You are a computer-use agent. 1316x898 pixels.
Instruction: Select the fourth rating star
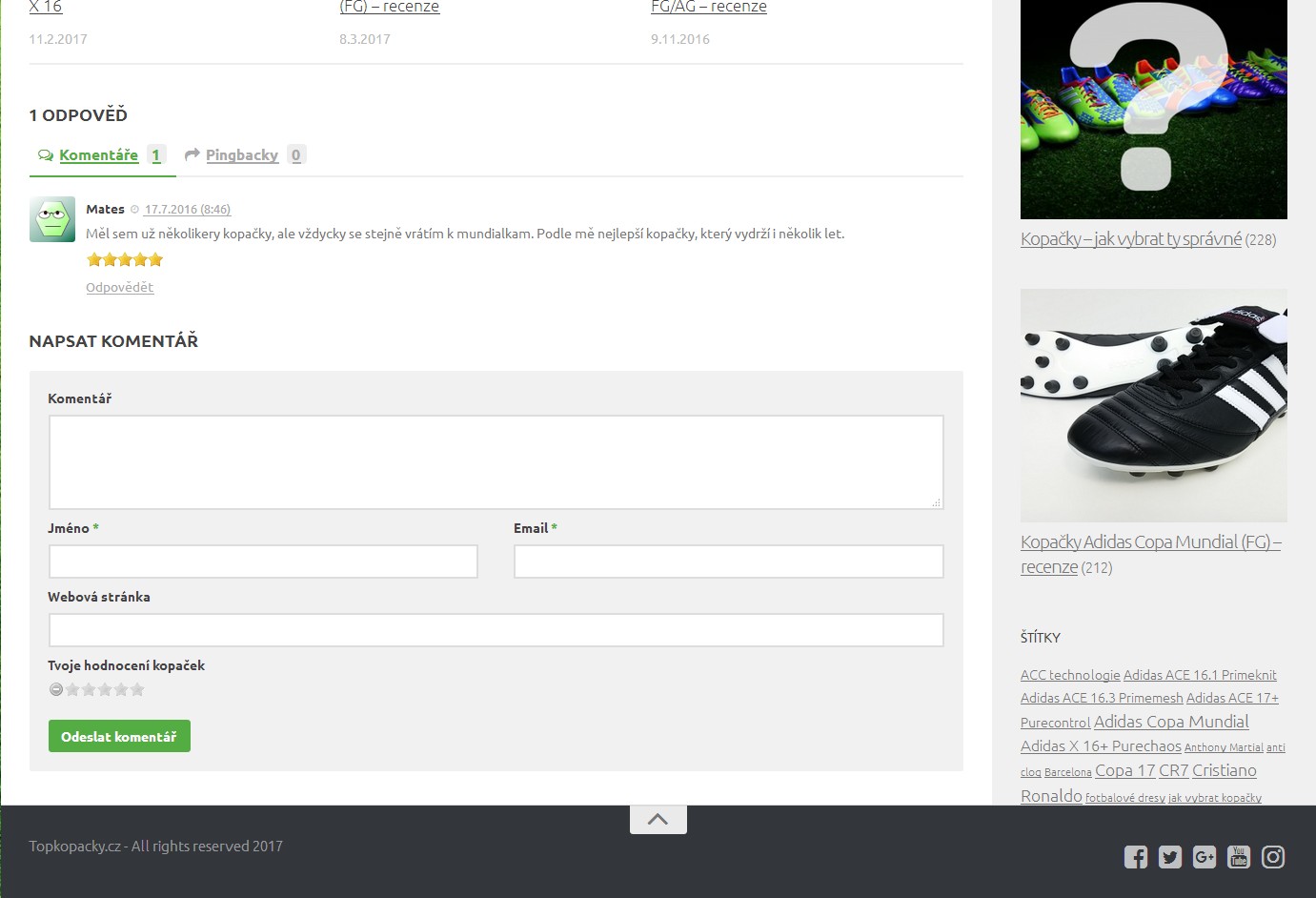(x=121, y=689)
